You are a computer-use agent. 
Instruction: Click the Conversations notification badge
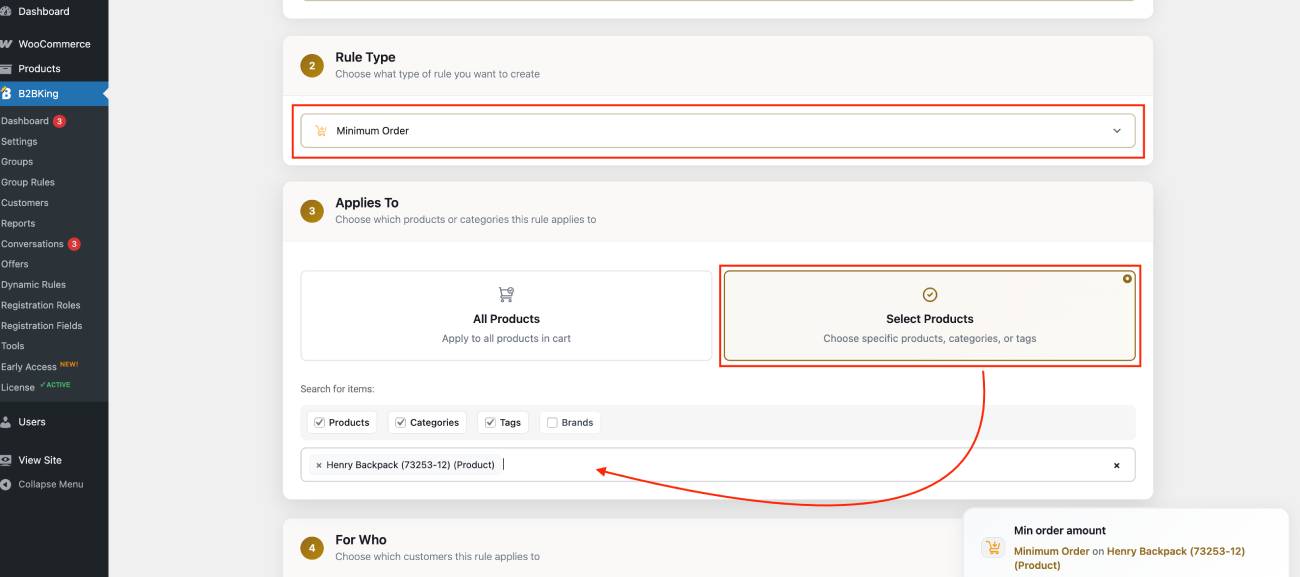(x=74, y=244)
